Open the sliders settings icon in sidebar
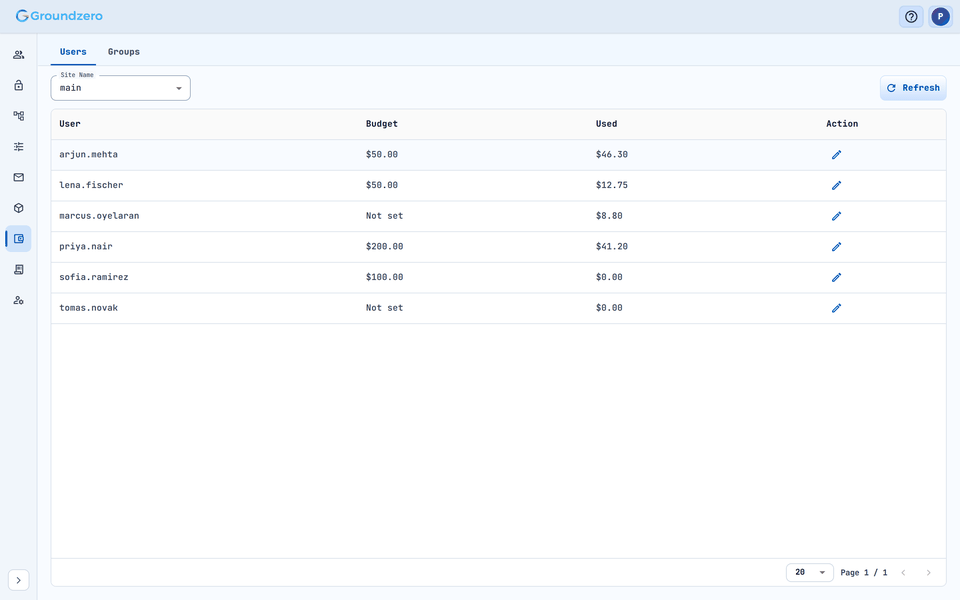This screenshot has width=960, height=600. click(x=18, y=146)
